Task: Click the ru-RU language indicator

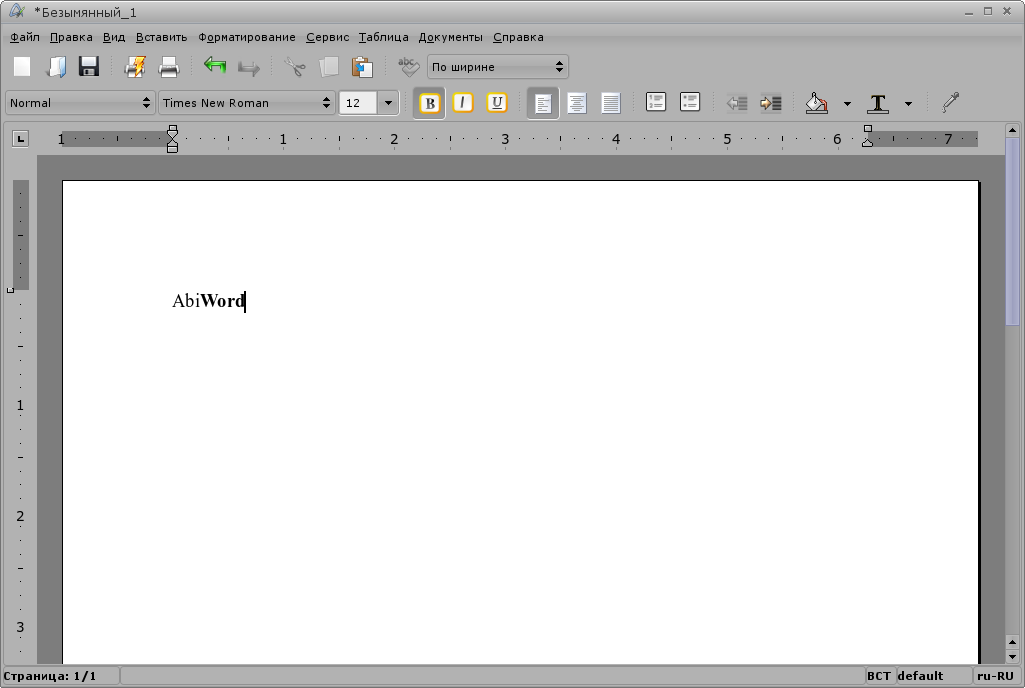Action: click(x=996, y=676)
